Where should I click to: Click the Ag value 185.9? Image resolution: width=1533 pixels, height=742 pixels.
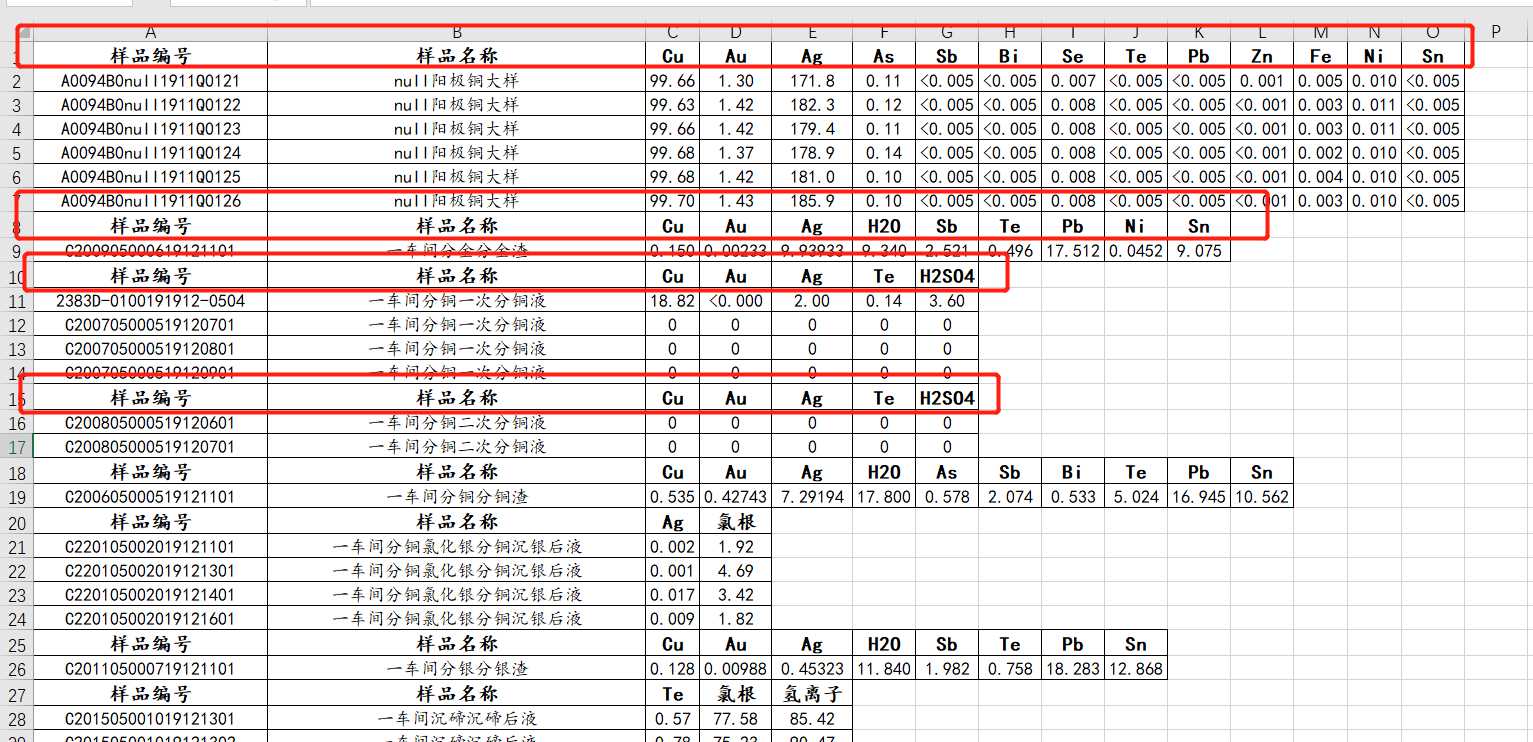coord(812,201)
